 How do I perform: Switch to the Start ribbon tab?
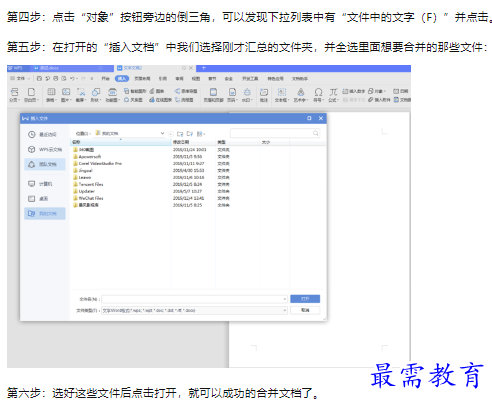click(x=106, y=78)
